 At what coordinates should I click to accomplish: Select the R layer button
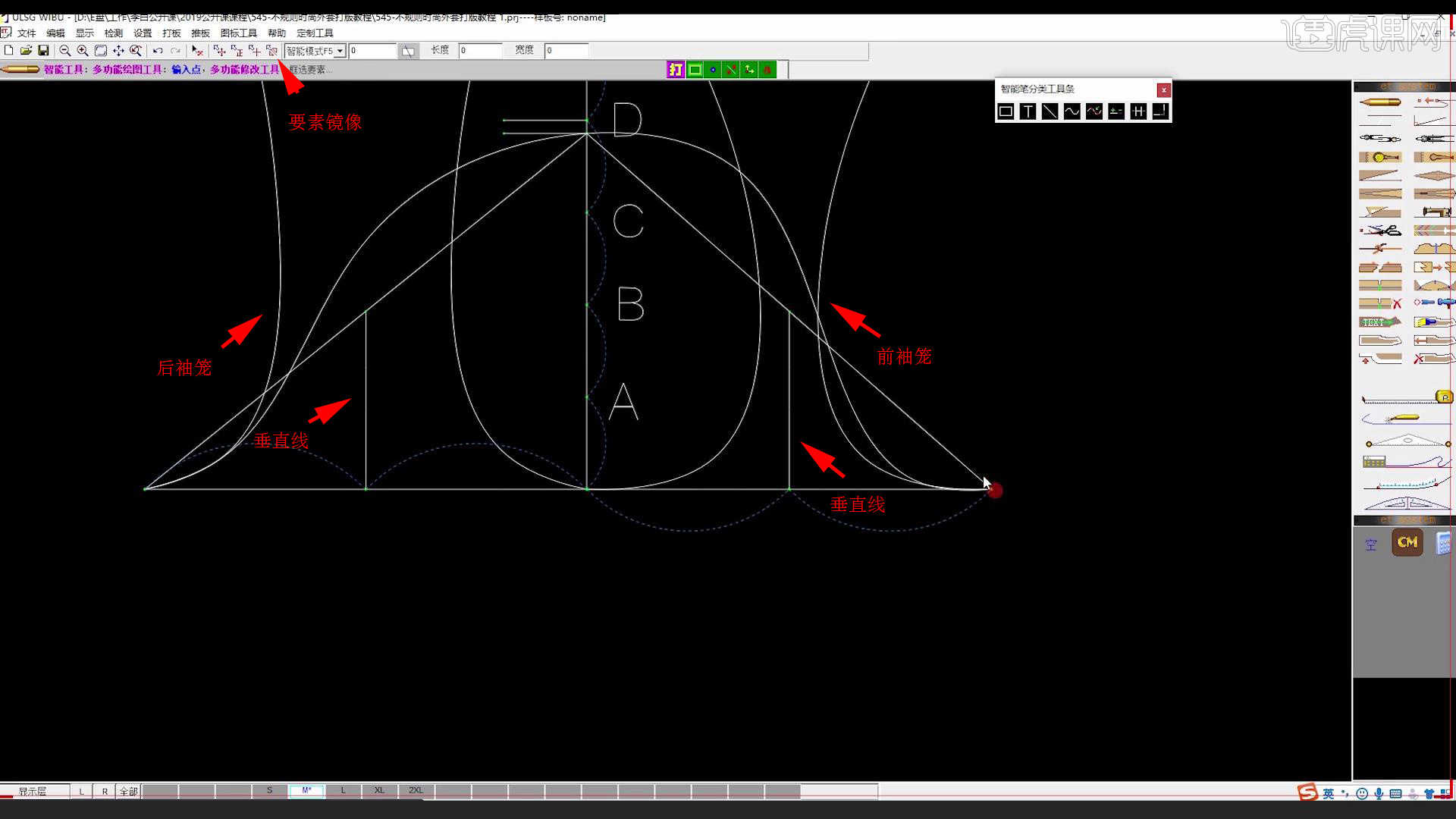click(105, 791)
